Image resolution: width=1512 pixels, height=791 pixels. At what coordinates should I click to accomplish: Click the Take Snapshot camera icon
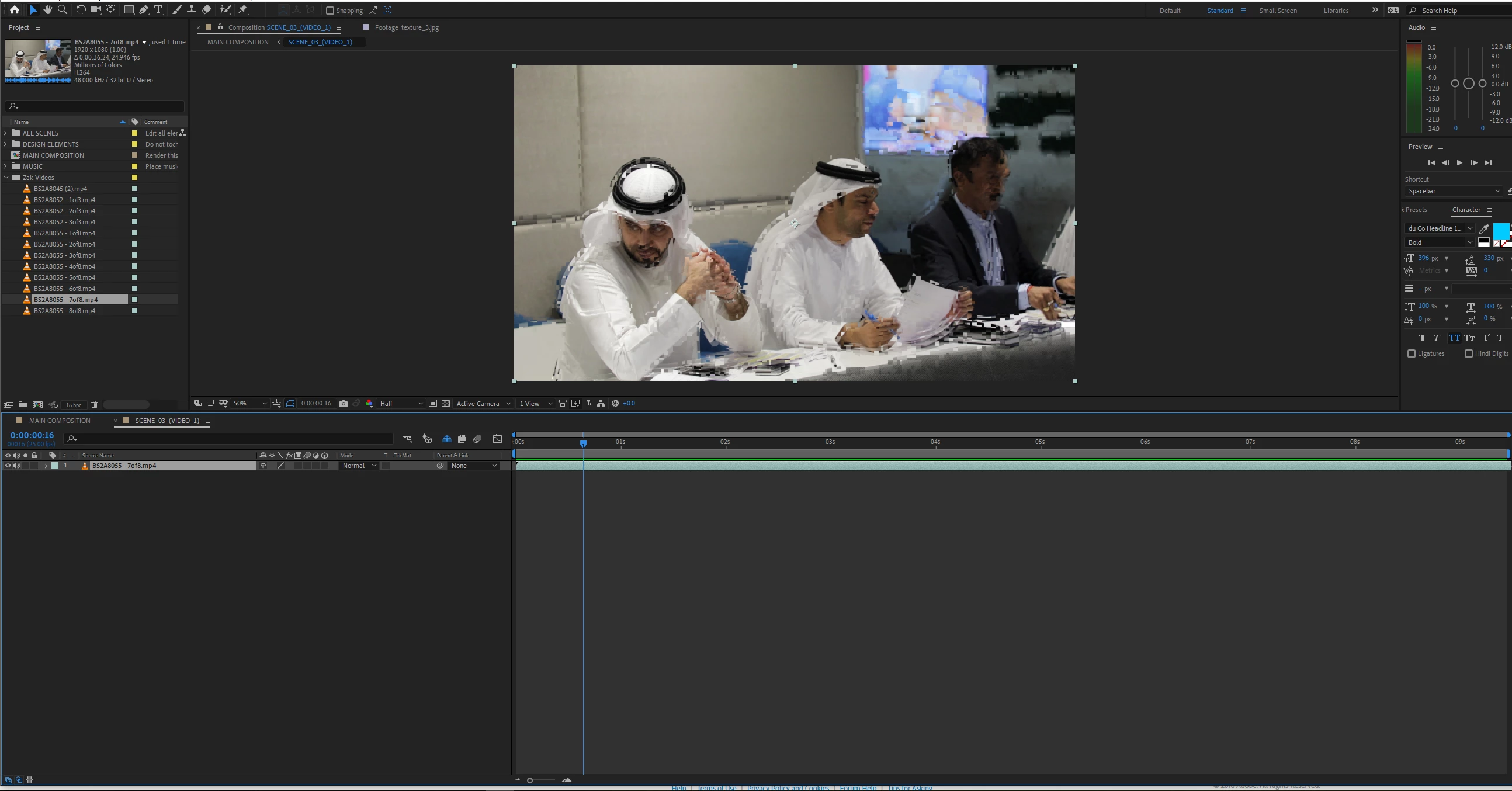tap(344, 403)
